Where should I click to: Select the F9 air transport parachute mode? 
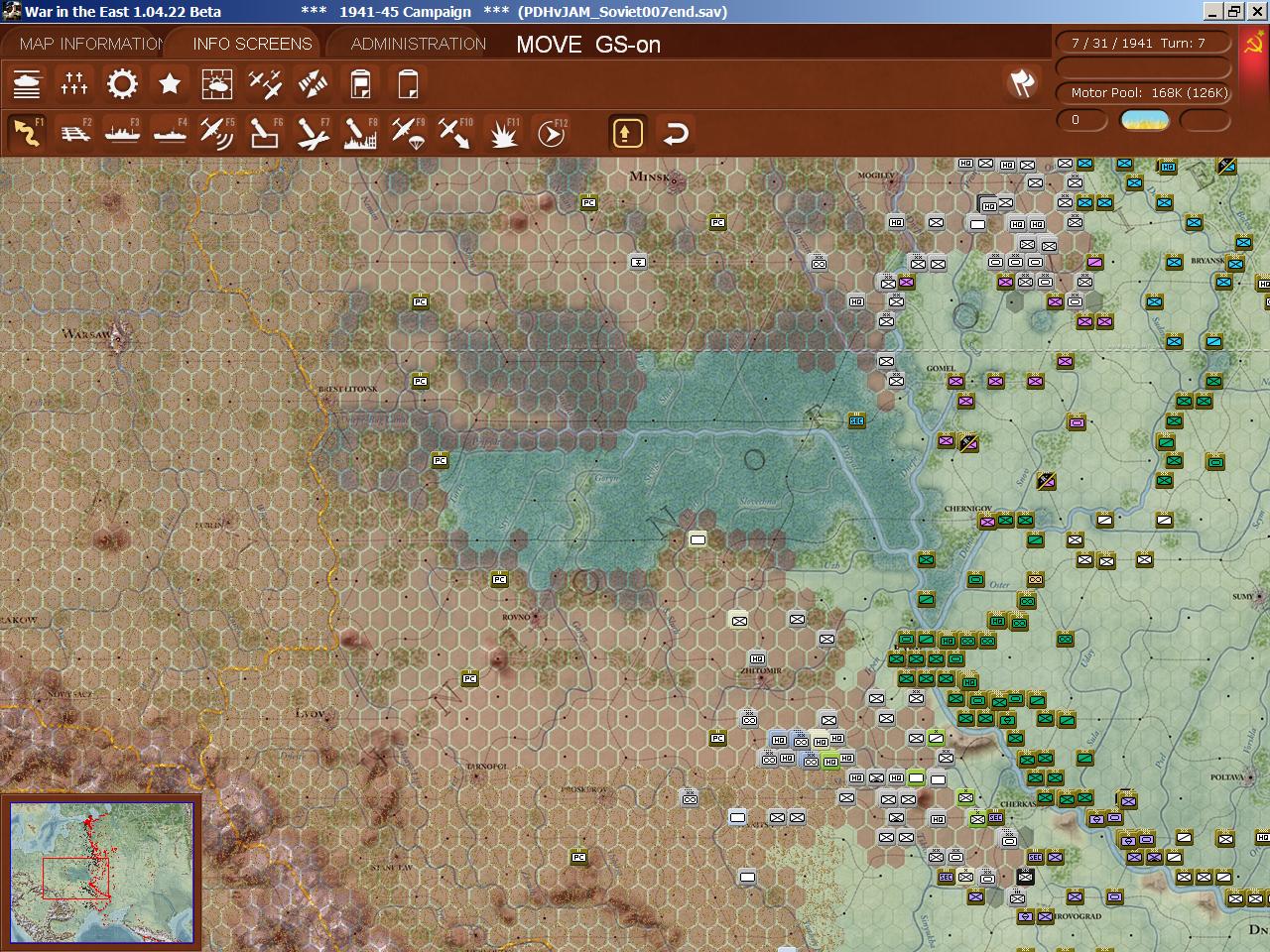408,133
